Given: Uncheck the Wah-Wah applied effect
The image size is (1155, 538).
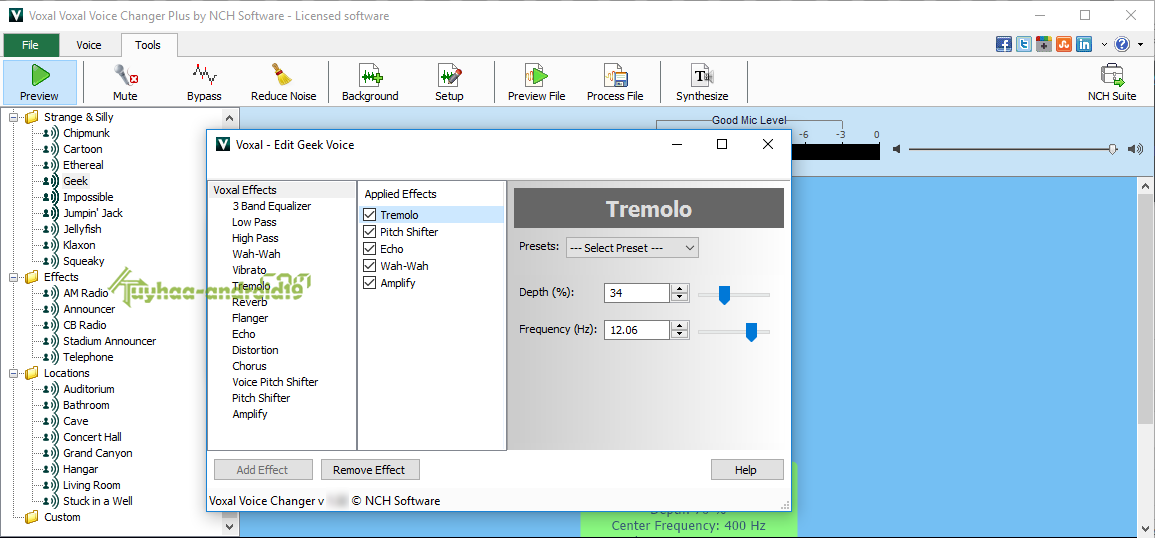Looking at the screenshot, I should point(370,266).
